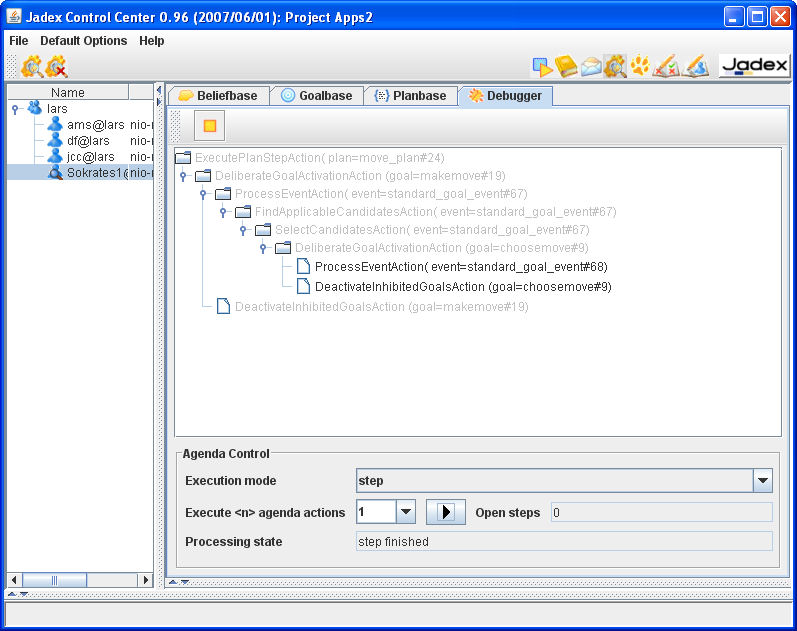797x631 pixels.
Task: Open the Help menu
Action: pos(151,41)
